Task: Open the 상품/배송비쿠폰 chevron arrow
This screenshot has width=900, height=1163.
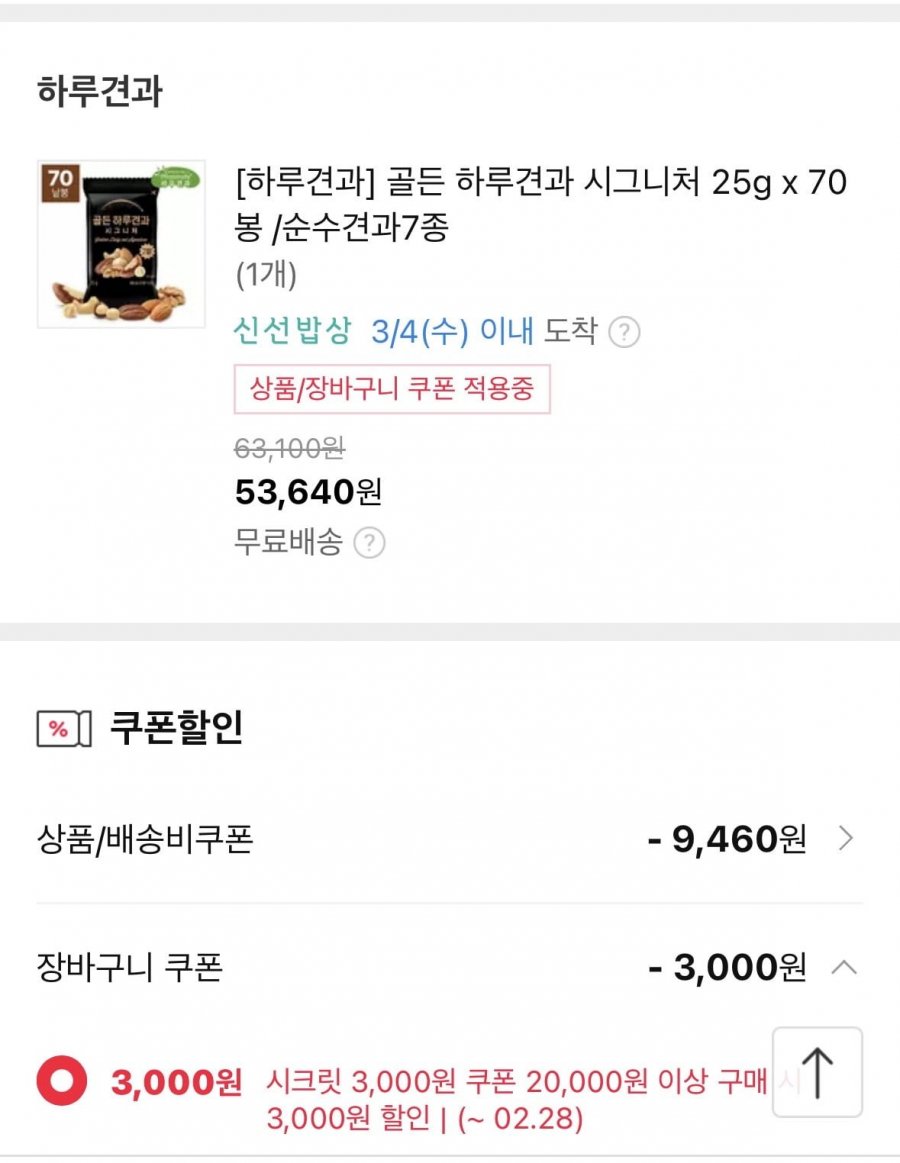Action: tap(845, 838)
